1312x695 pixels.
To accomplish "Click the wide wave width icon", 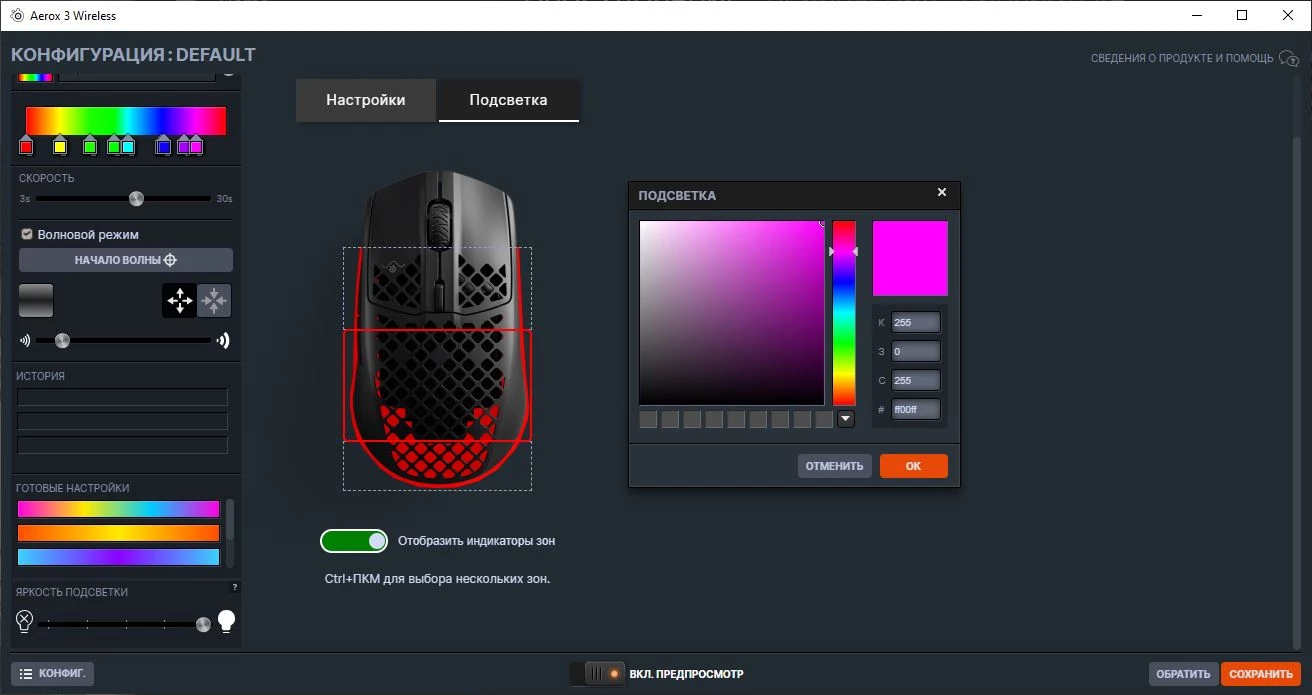I will click(223, 340).
